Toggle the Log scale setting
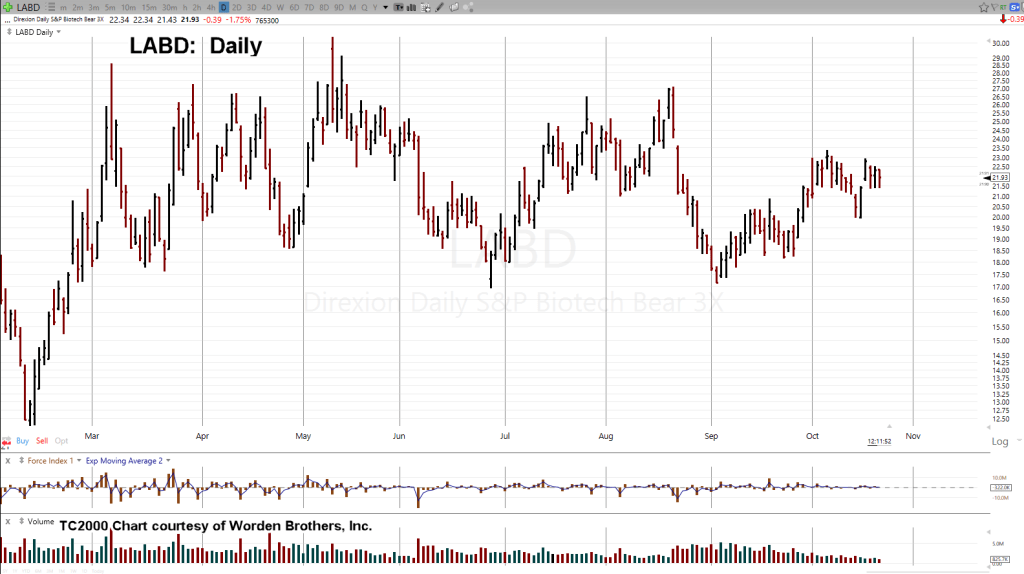This screenshot has width=1024, height=574. pyautogui.click(x=999, y=441)
